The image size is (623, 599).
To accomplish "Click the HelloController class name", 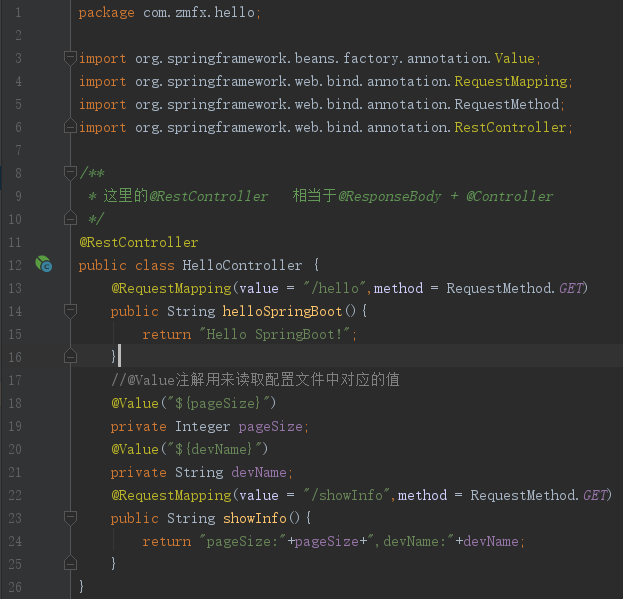I will 242,265.
